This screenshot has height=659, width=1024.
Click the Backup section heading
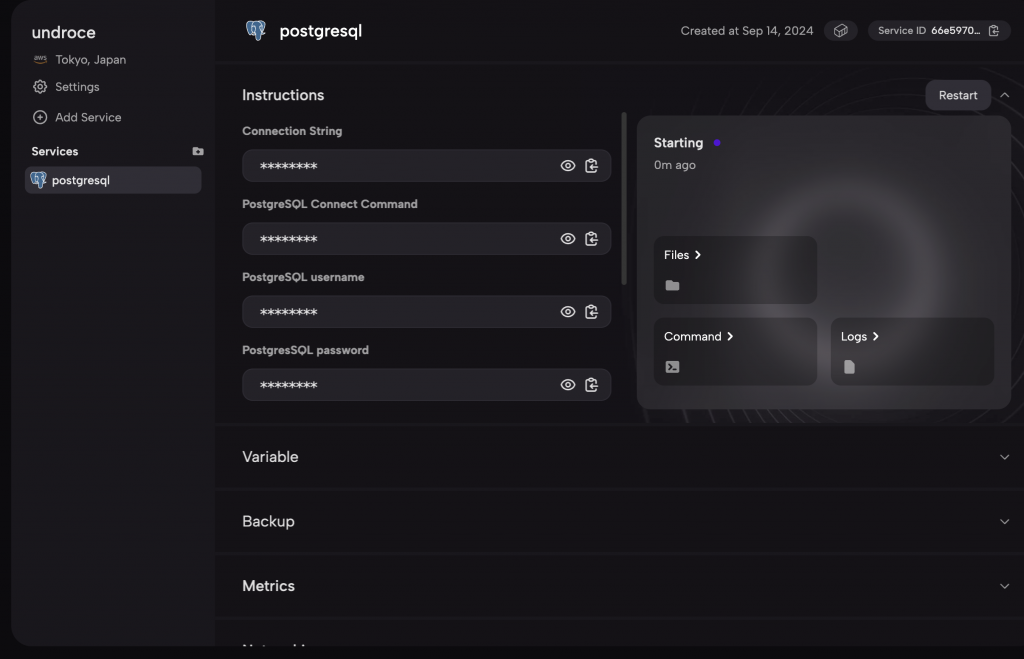[x=268, y=522]
